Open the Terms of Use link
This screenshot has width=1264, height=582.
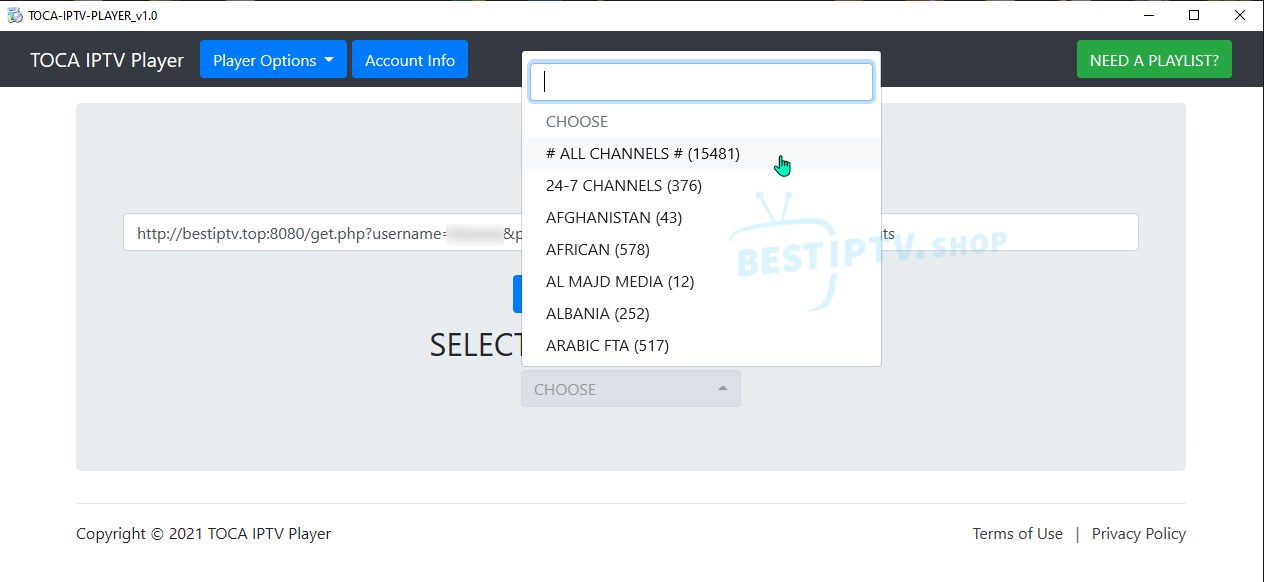pyautogui.click(x=1017, y=534)
